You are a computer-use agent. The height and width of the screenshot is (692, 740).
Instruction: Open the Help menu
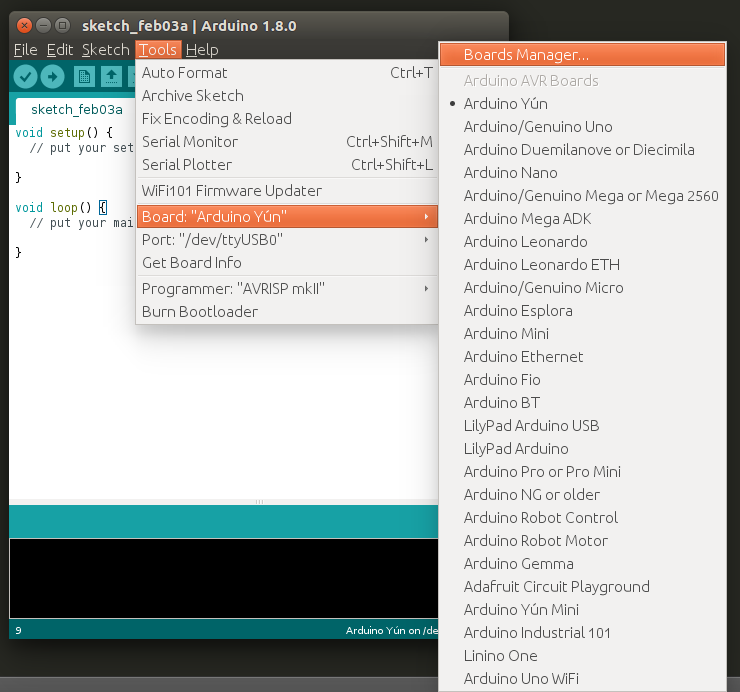(x=202, y=50)
